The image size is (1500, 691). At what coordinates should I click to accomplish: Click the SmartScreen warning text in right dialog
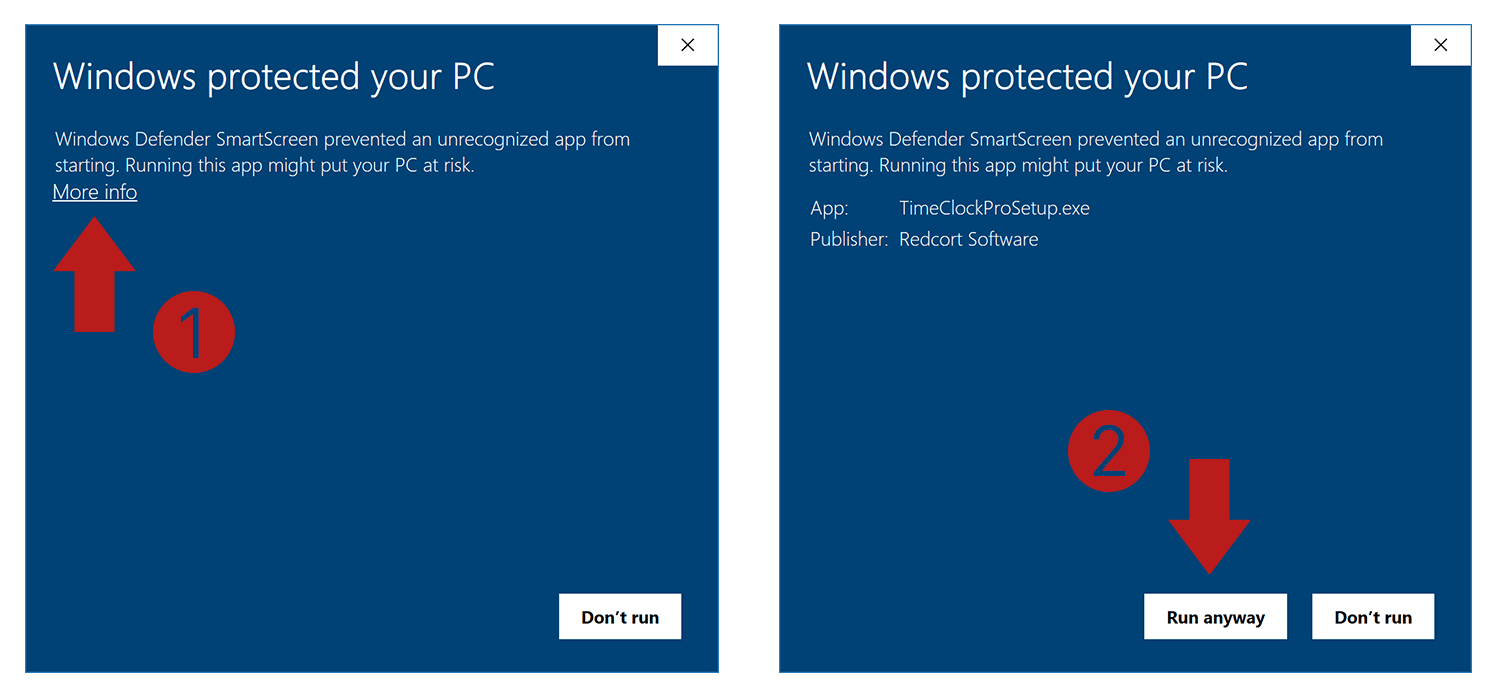[1093, 151]
